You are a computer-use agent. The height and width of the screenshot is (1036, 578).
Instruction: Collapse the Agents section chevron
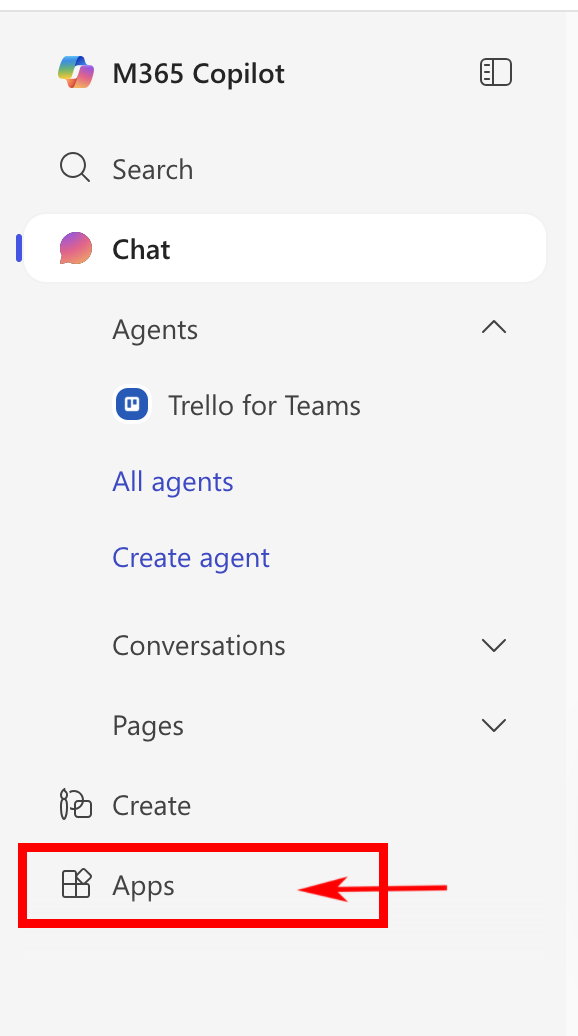click(x=494, y=327)
